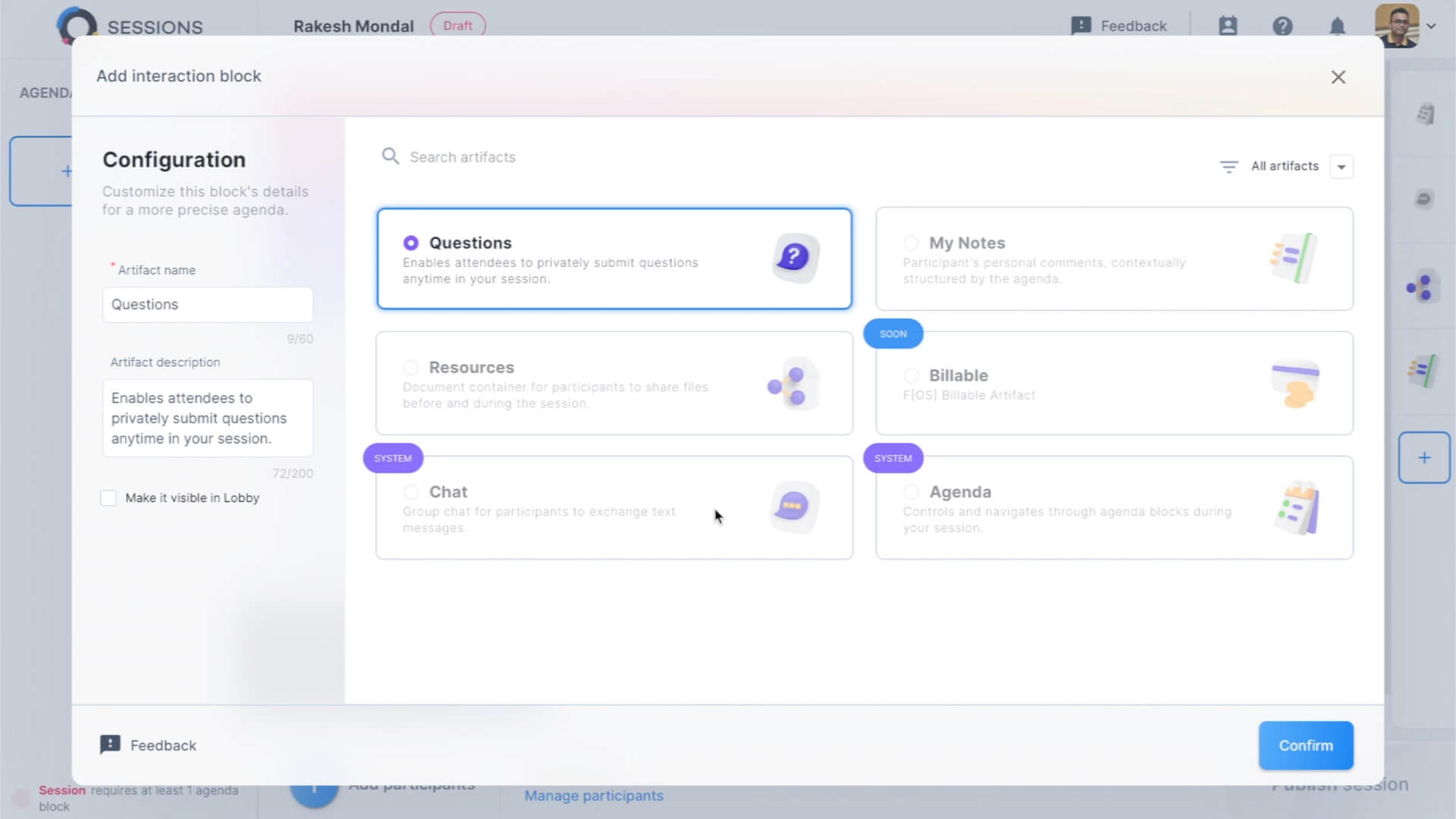1456x819 pixels.
Task: Click Manage participants link at the bottom
Action: (x=595, y=795)
